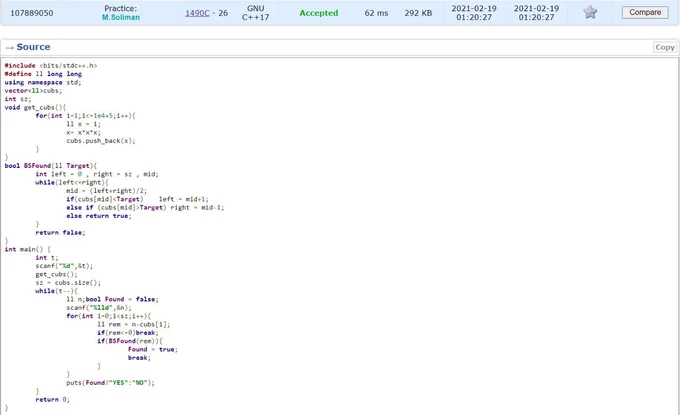Click the Compare button
This screenshot has height=415, width=680.
pos(645,12)
